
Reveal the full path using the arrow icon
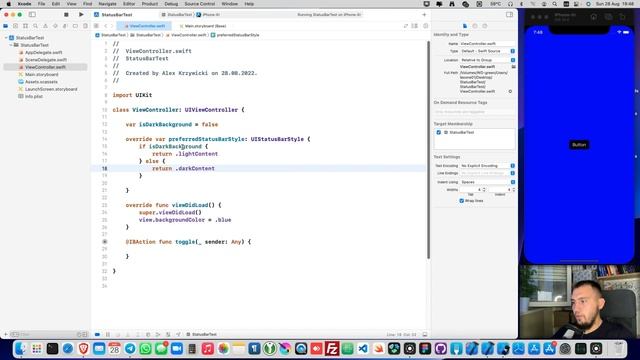[510, 91]
